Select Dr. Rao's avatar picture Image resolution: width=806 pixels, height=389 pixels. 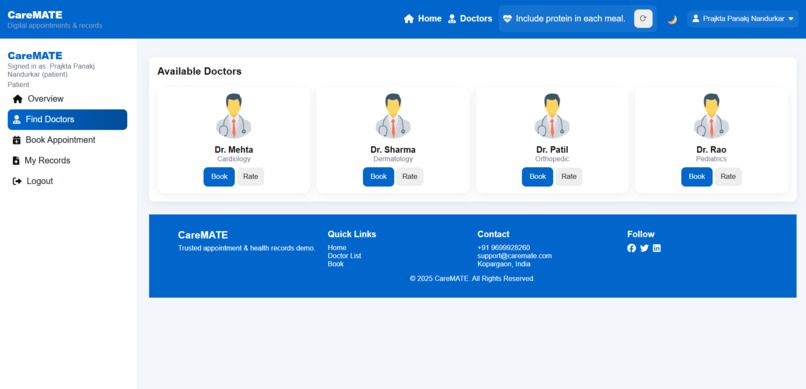(x=711, y=116)
